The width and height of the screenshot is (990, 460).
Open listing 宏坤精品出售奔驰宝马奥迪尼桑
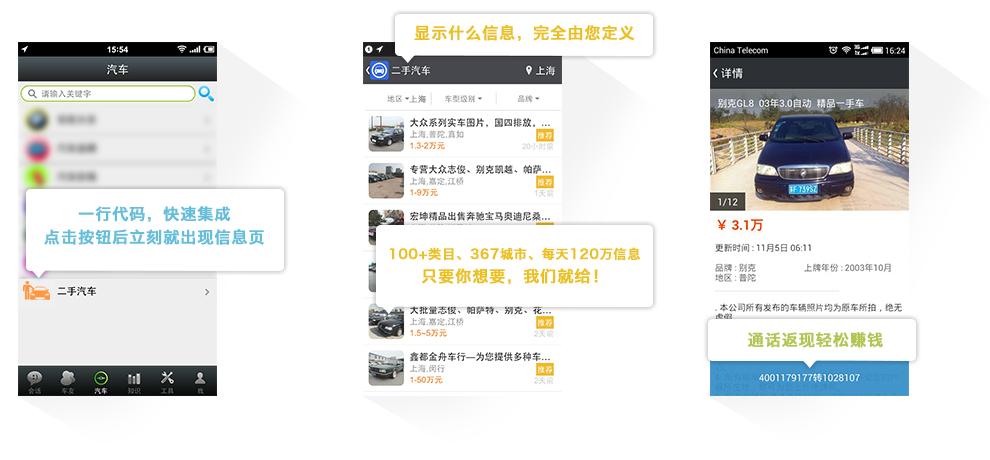(462, 216)
